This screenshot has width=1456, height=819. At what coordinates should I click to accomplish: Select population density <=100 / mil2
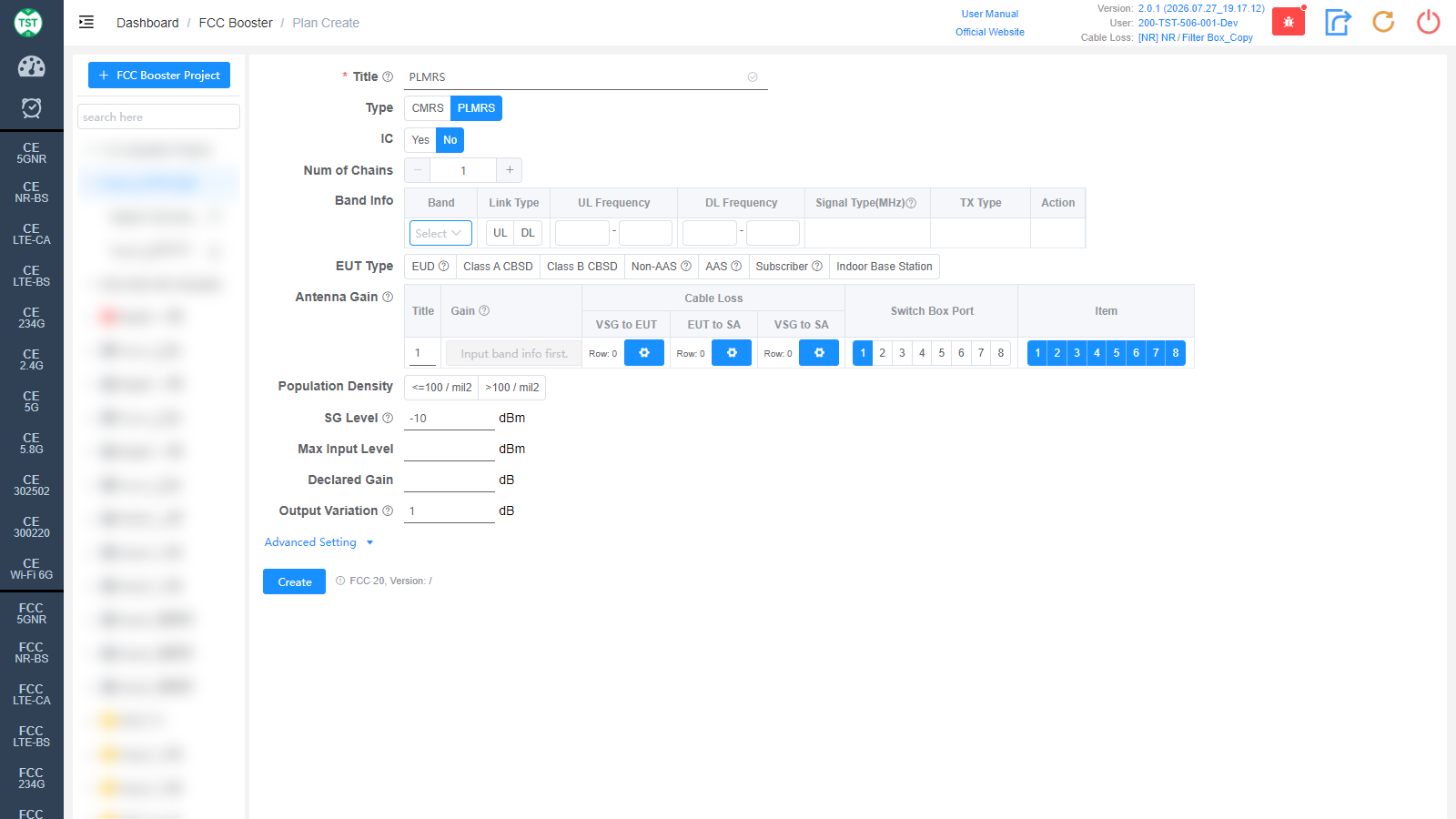pyautogui.click(x=441, y=388)
